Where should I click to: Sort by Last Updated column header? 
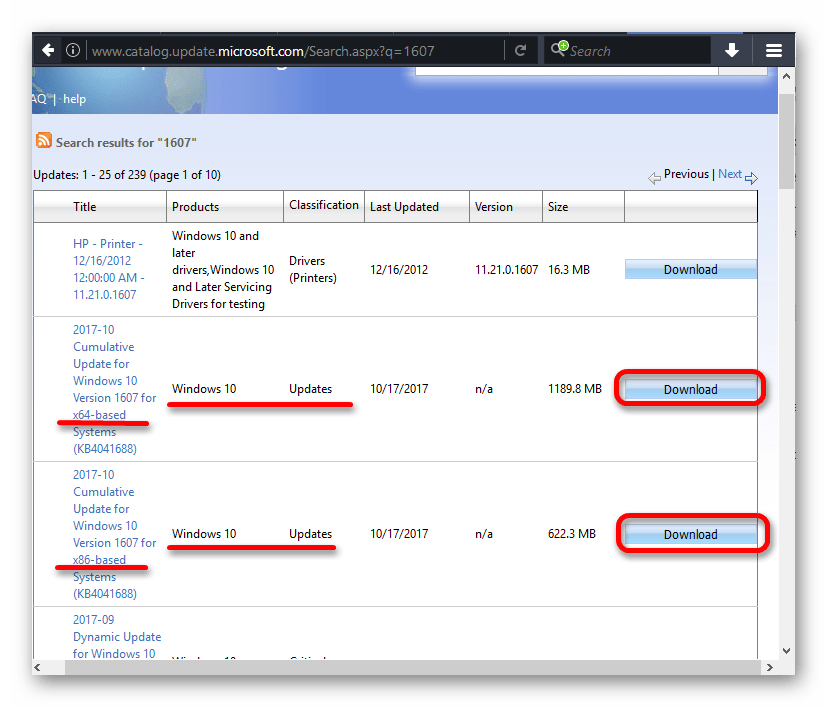pos(404,207)
